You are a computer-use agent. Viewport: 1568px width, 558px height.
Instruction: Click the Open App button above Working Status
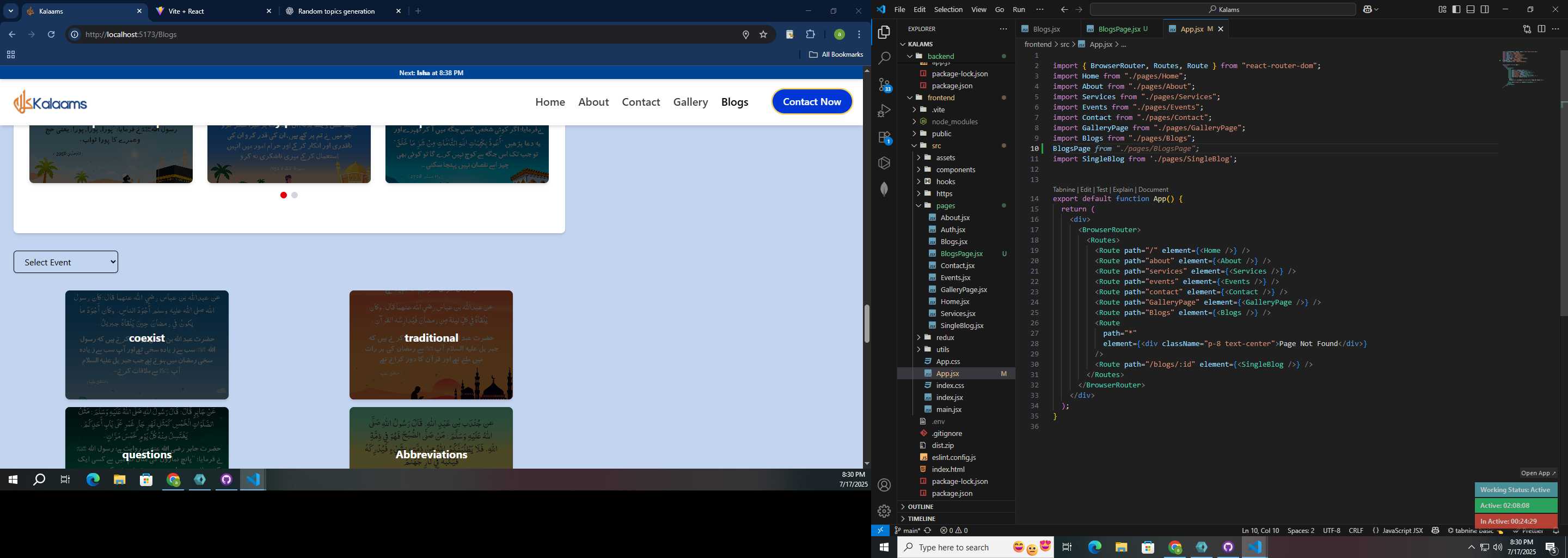click(x=1538, y=474)
